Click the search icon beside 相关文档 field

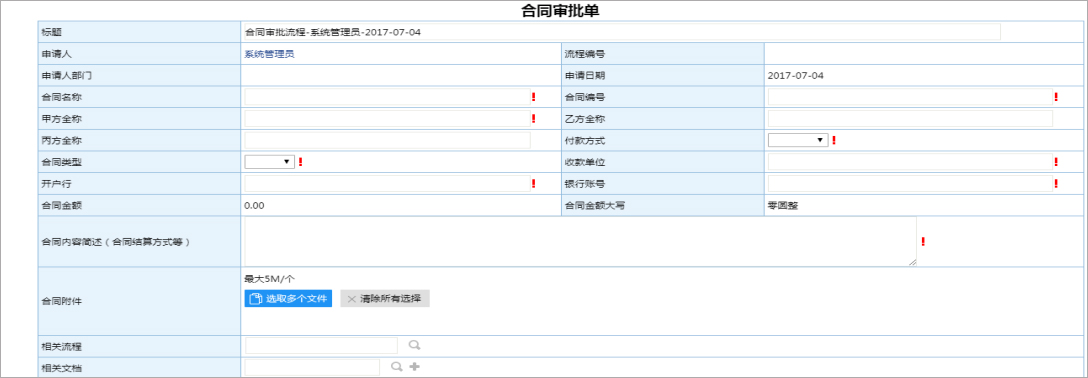[x=397, y=367]
